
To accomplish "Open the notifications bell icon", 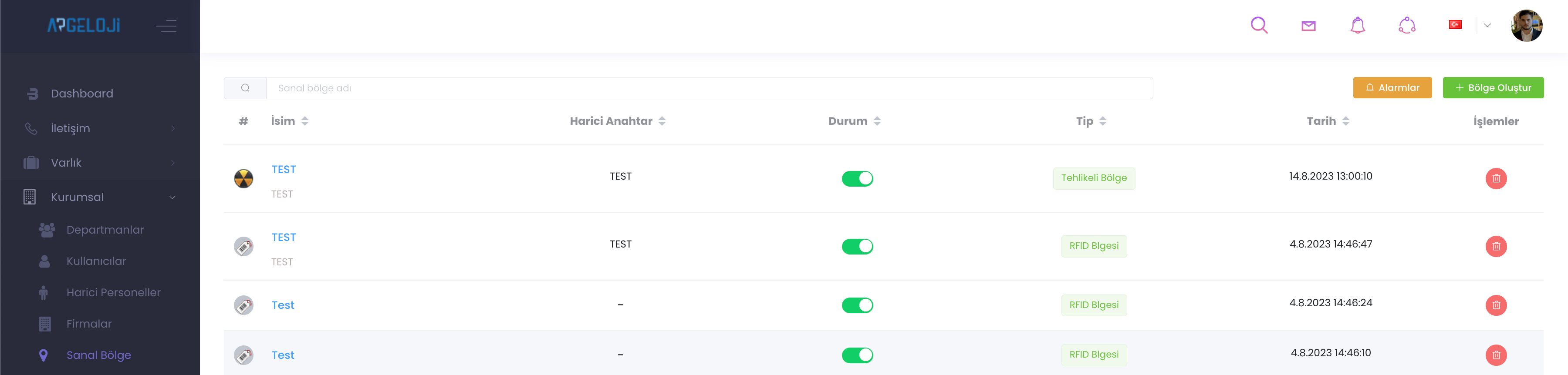I will tap(1357, 26).
